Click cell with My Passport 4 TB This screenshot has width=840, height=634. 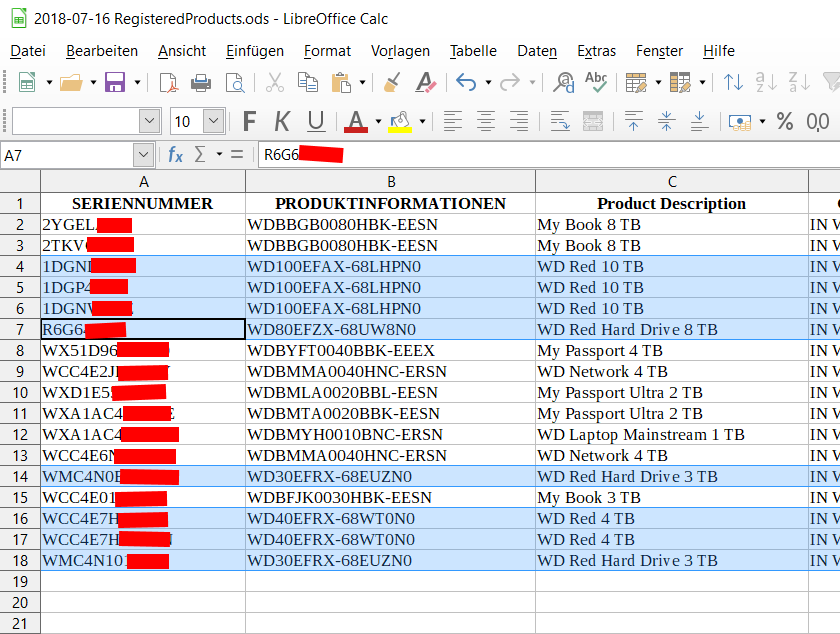click(672, 350)
